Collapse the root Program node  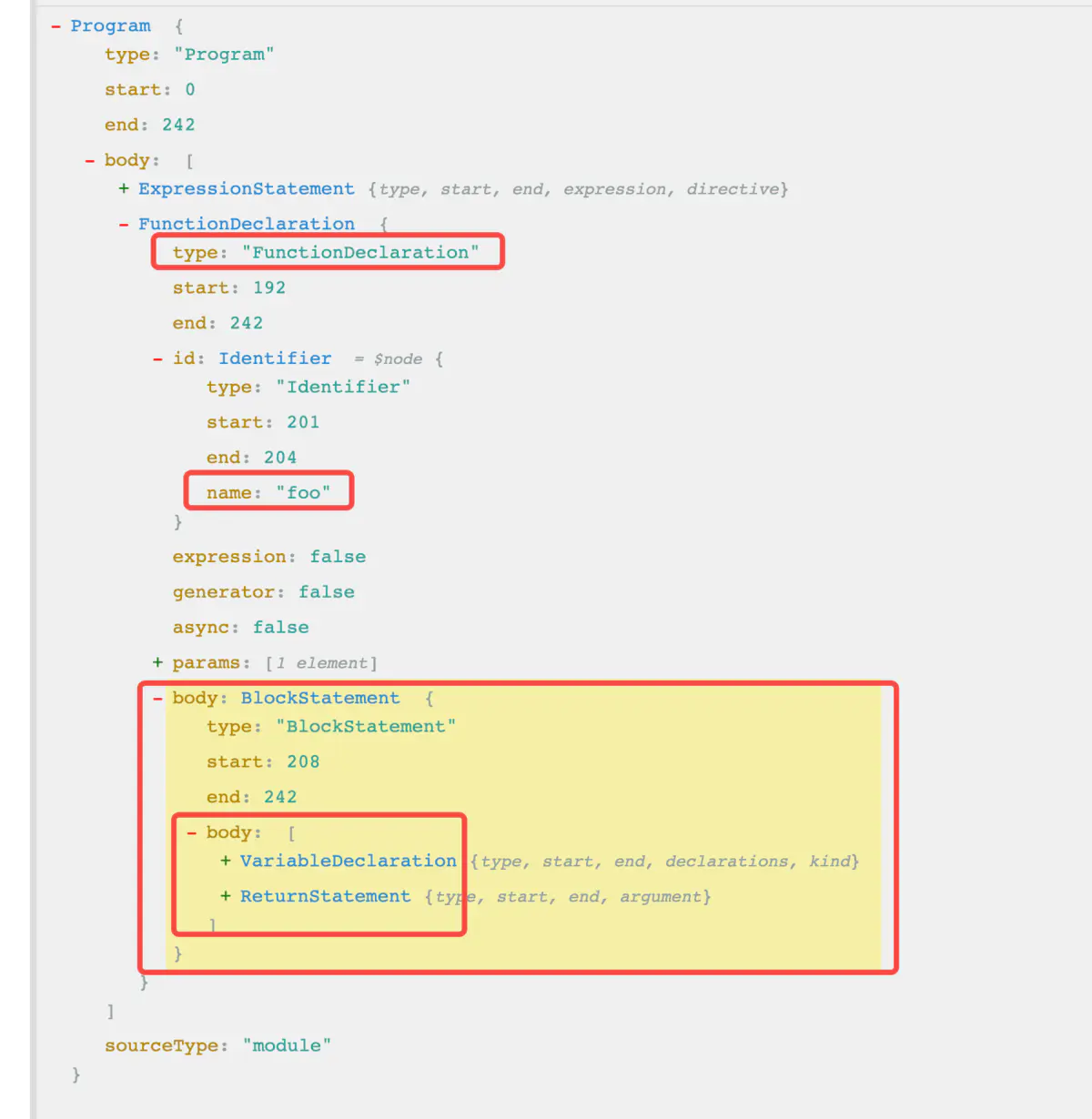(56, 26)
